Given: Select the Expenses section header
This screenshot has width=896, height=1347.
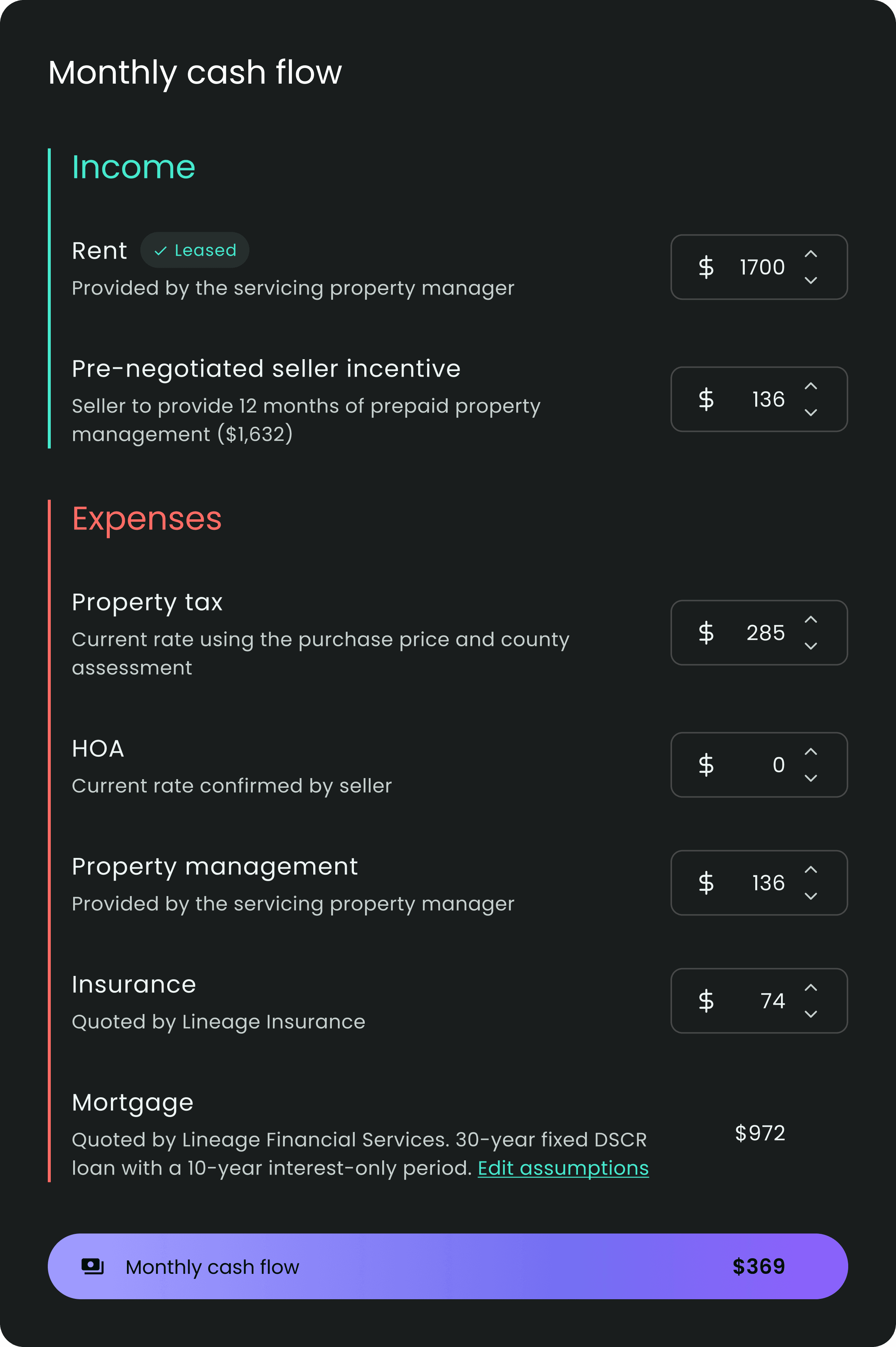Looking at the screenshot, I should click(147, 518).
